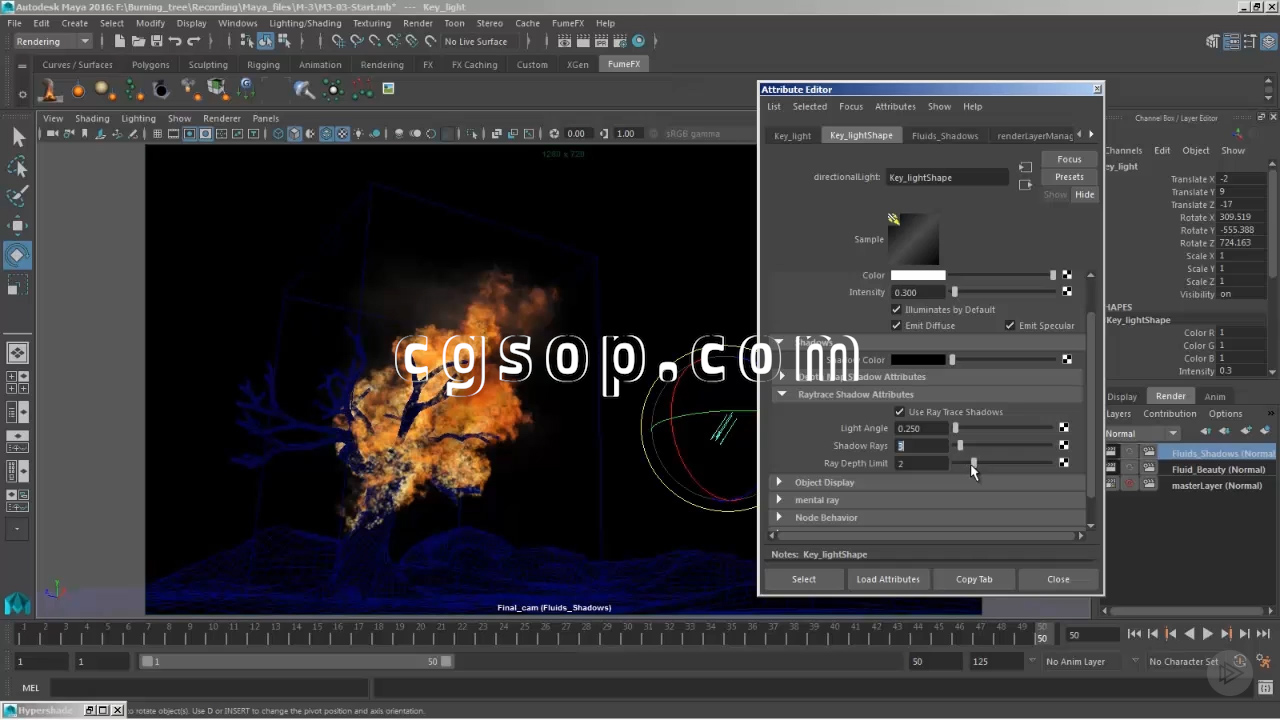Viewport: 1280px width, 720px height.
Task: Uncheck Use Ray Trace Shadows
Action: point(900,412)
